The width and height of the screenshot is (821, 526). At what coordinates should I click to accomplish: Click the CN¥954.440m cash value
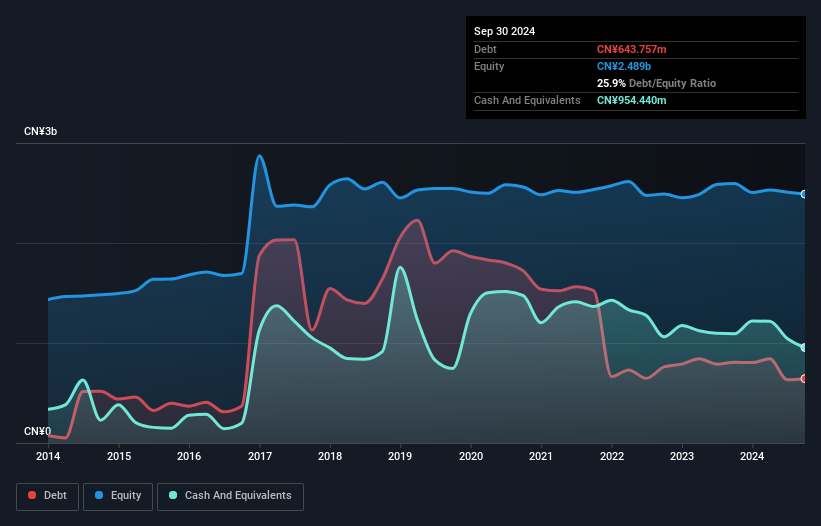click(x=631, y=100)
